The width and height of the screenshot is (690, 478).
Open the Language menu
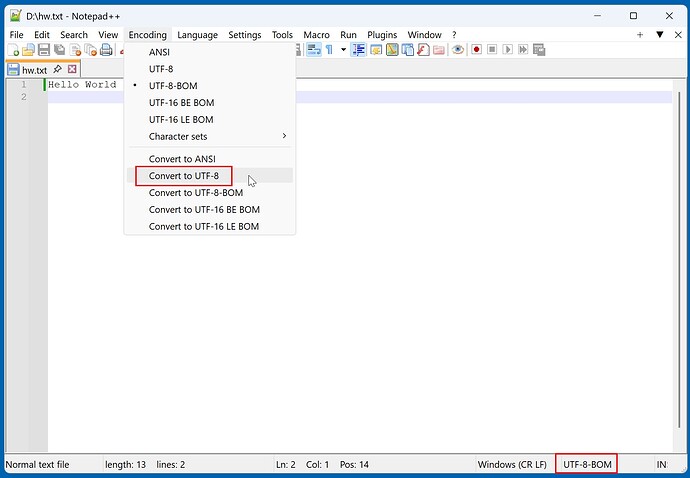[x=197, y=35]
